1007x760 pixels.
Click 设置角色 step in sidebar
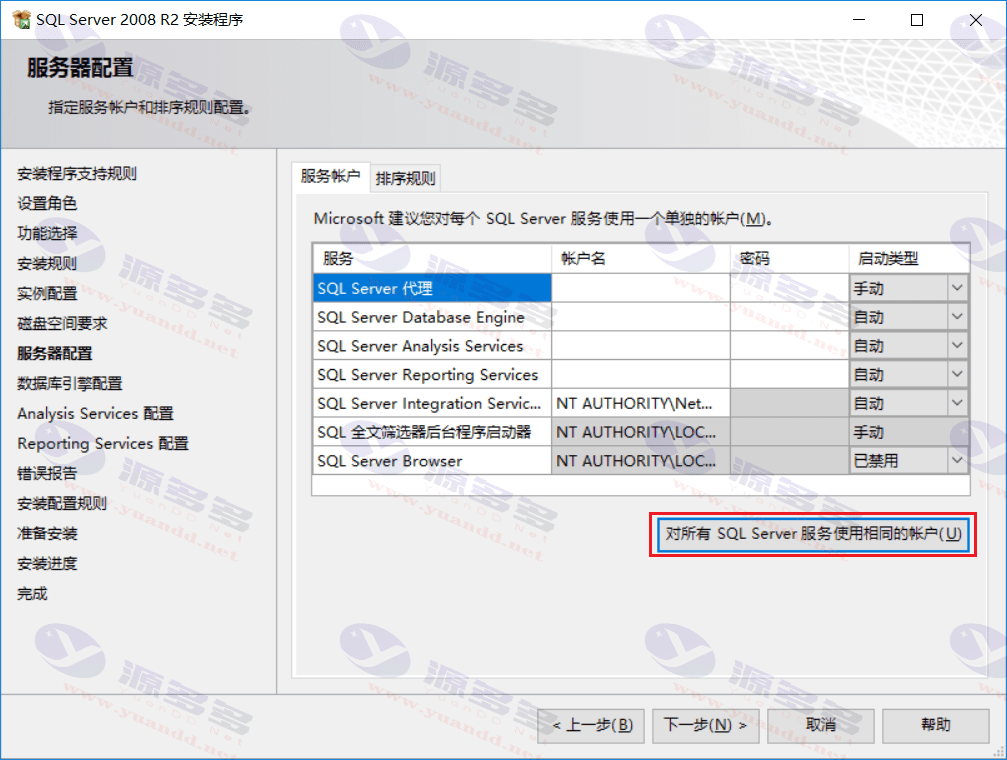47,204
